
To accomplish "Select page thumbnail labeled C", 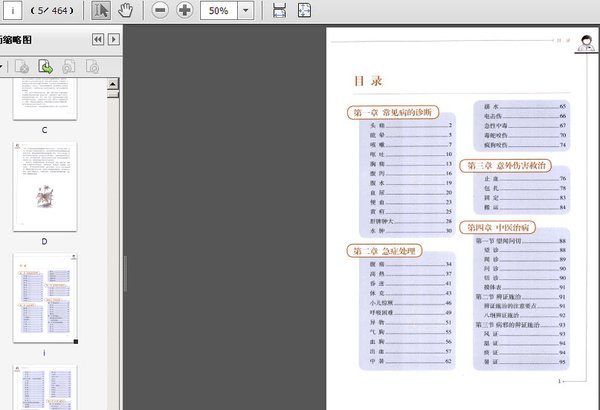I will (45, 100).
